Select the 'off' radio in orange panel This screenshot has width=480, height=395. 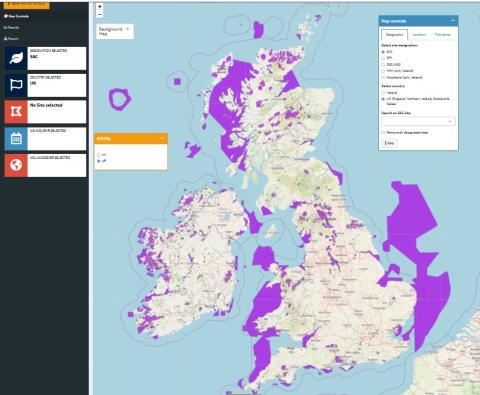tap(99, 161)
